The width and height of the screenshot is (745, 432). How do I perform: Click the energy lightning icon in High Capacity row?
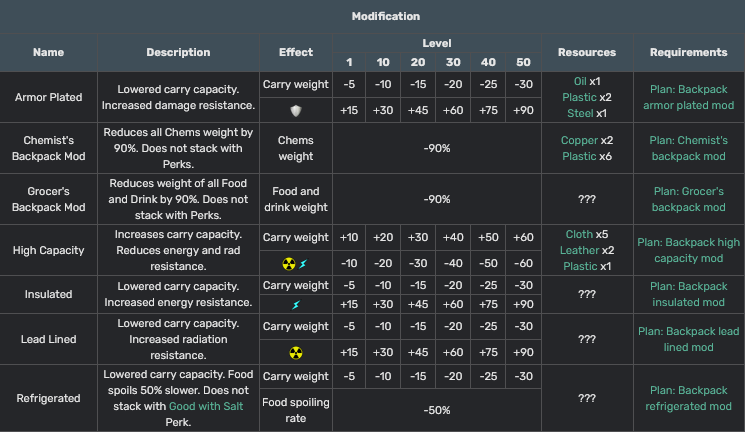(303, 264)
